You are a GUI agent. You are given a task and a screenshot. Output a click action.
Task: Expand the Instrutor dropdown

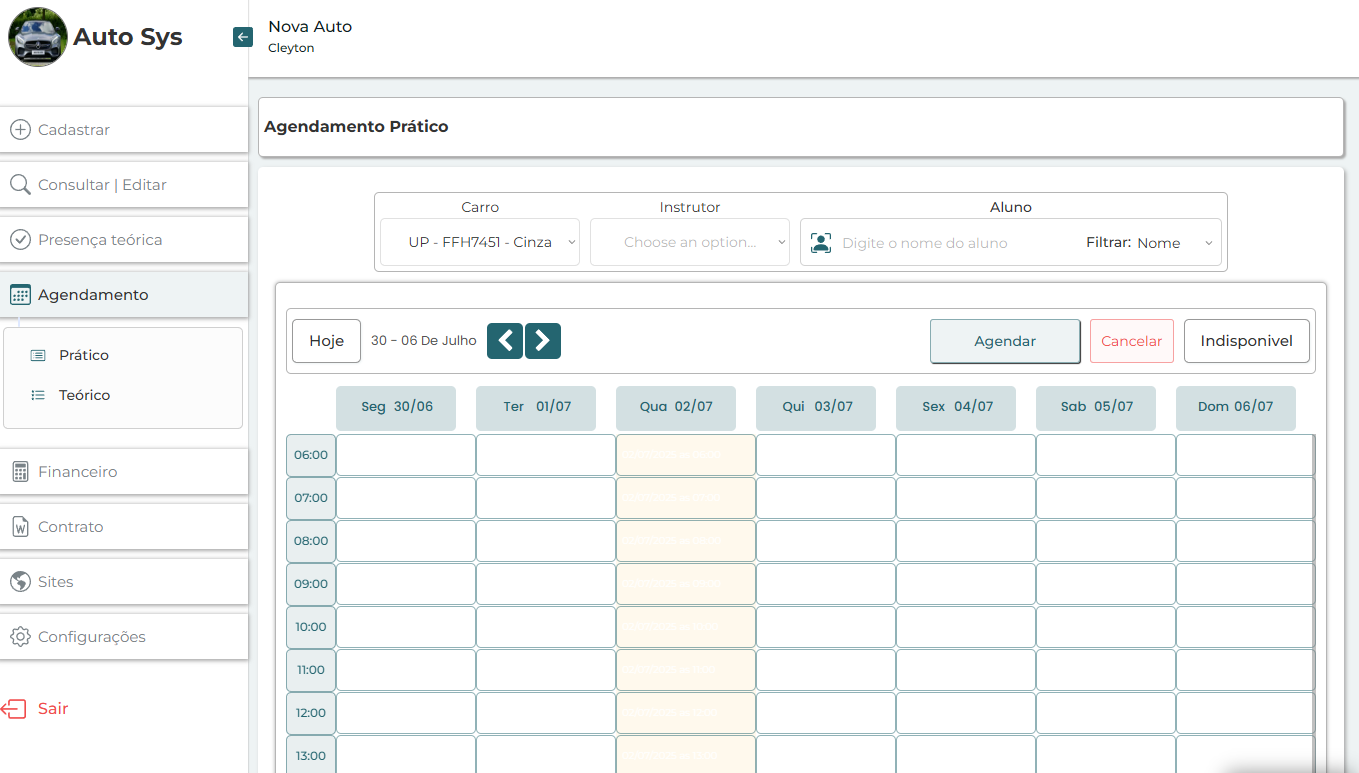click(x=690, y=242)
